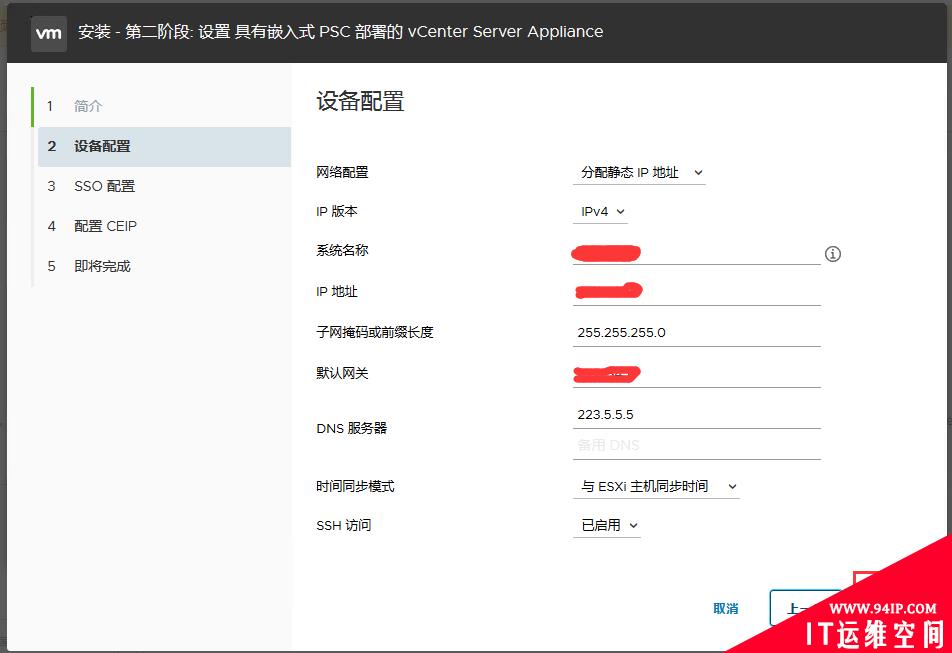Image resolution: width=952 pixels, height=653 pixels.
Task: Select step 4 配置 CEIP
Action: (164, 226)
